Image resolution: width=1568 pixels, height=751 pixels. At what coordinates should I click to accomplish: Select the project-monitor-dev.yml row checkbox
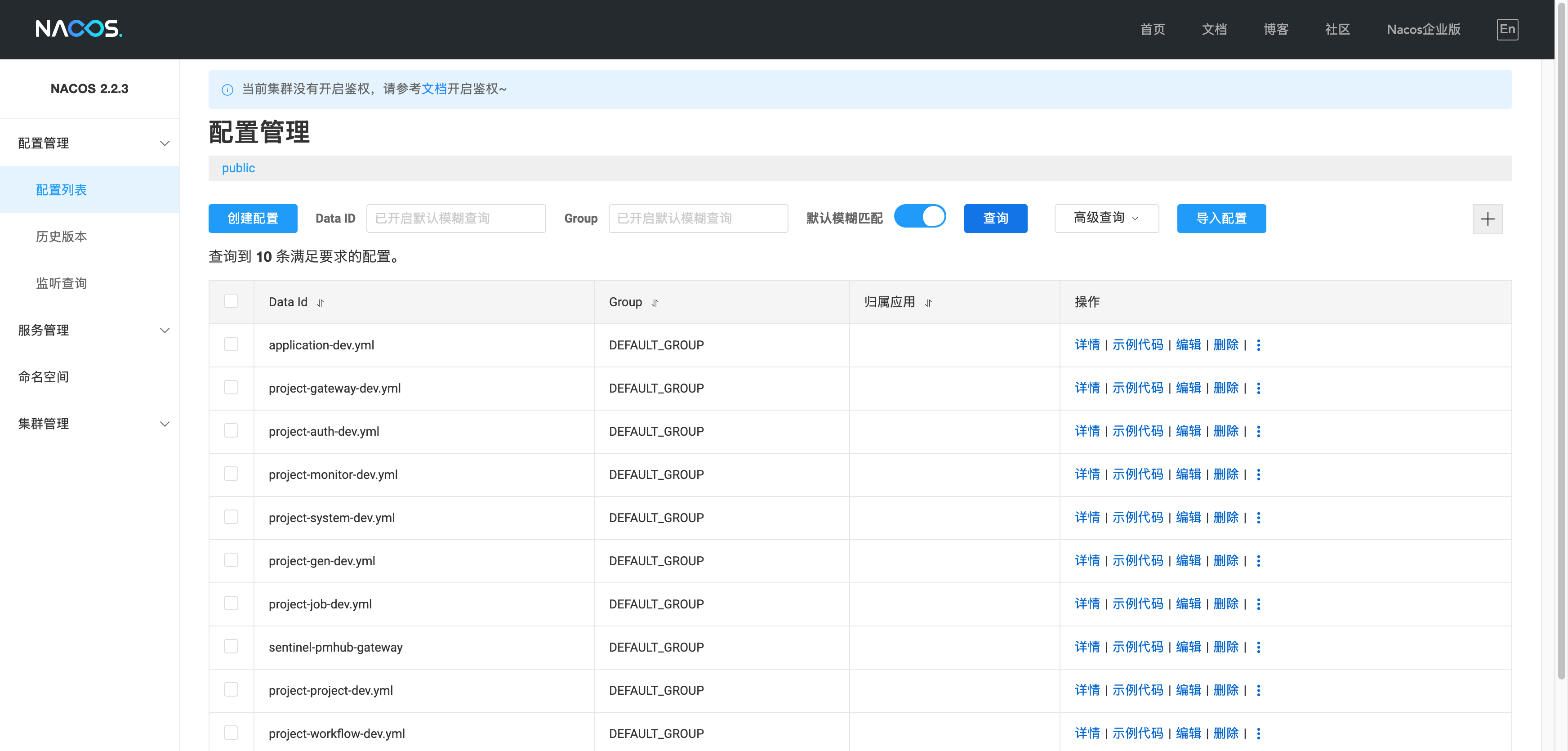click(x=231, y=474)
